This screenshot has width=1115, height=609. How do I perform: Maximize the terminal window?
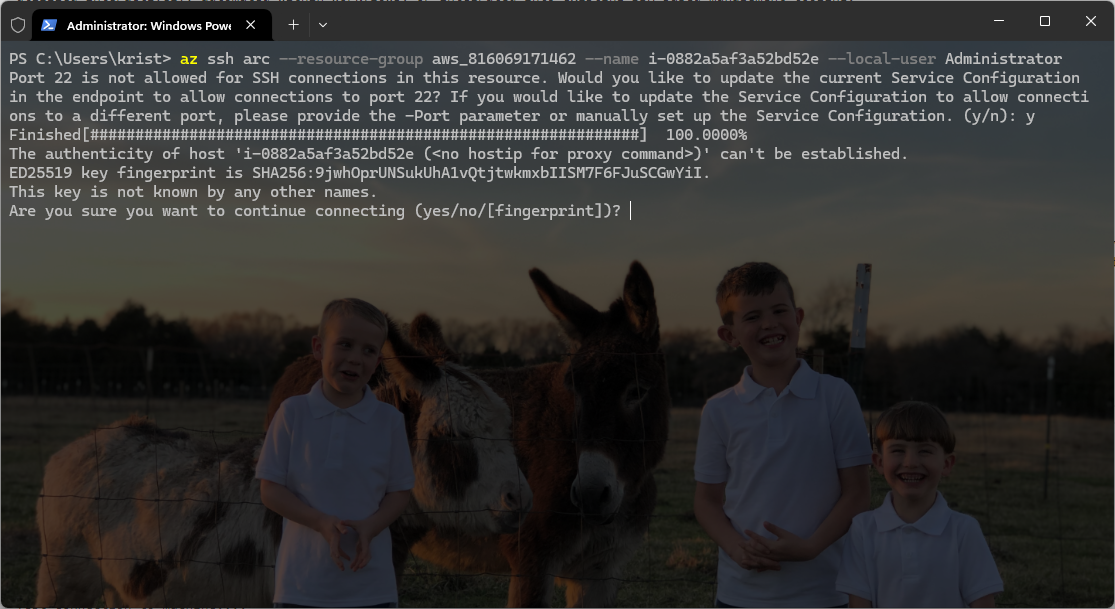pos(1044,21)
